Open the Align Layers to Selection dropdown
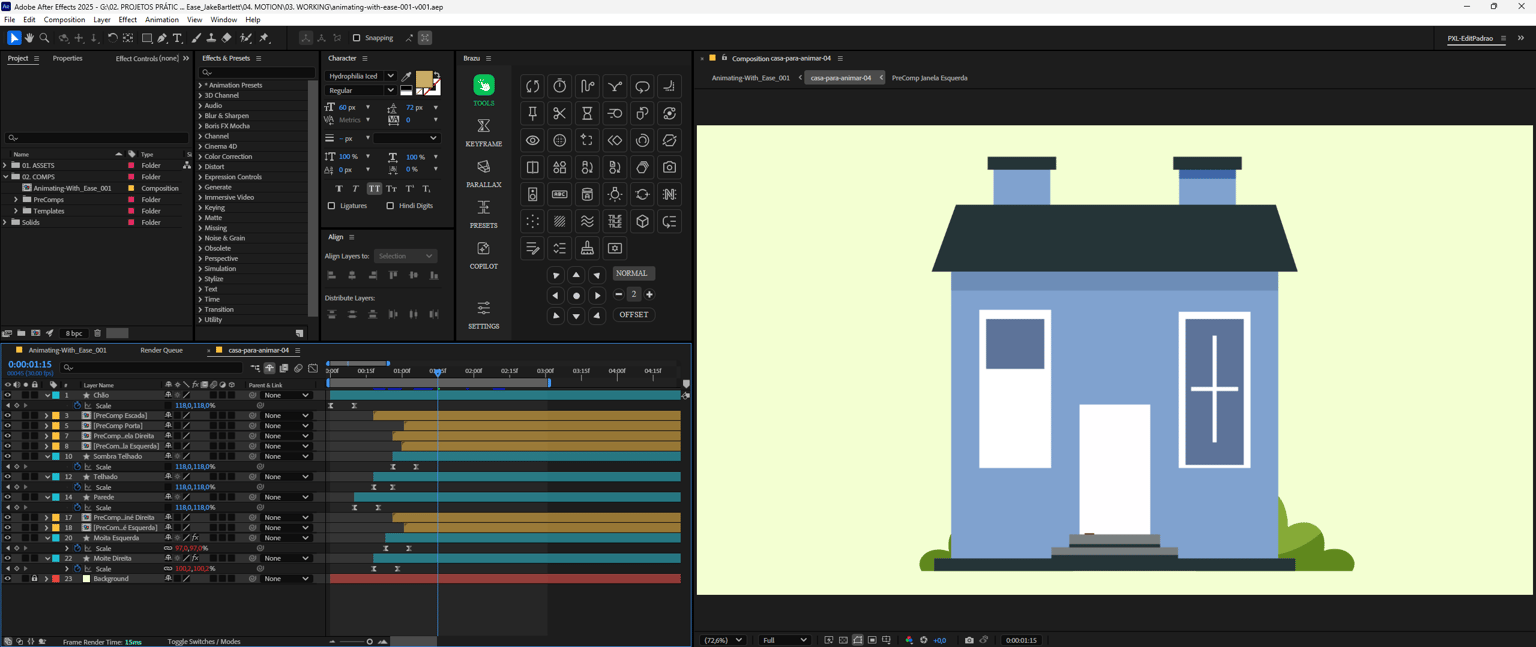This screenshot has height=647, width=1536. (405, 256)
